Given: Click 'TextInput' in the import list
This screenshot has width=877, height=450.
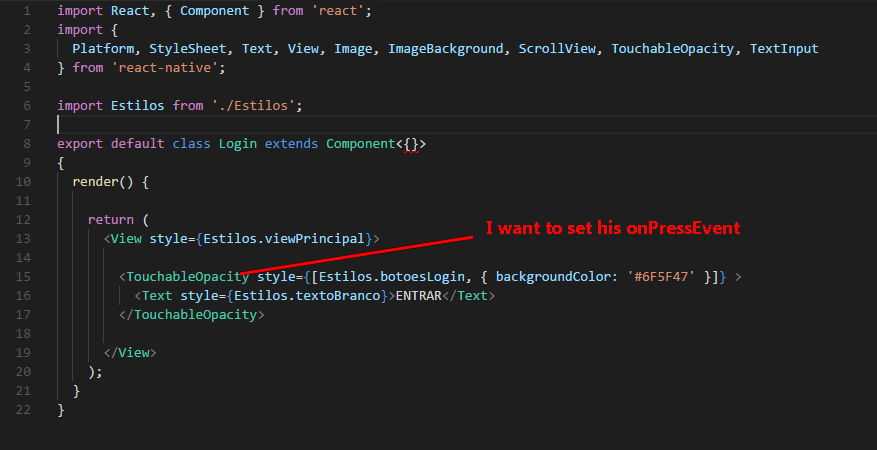Looking at the screenshot, I should click(784, 49).
